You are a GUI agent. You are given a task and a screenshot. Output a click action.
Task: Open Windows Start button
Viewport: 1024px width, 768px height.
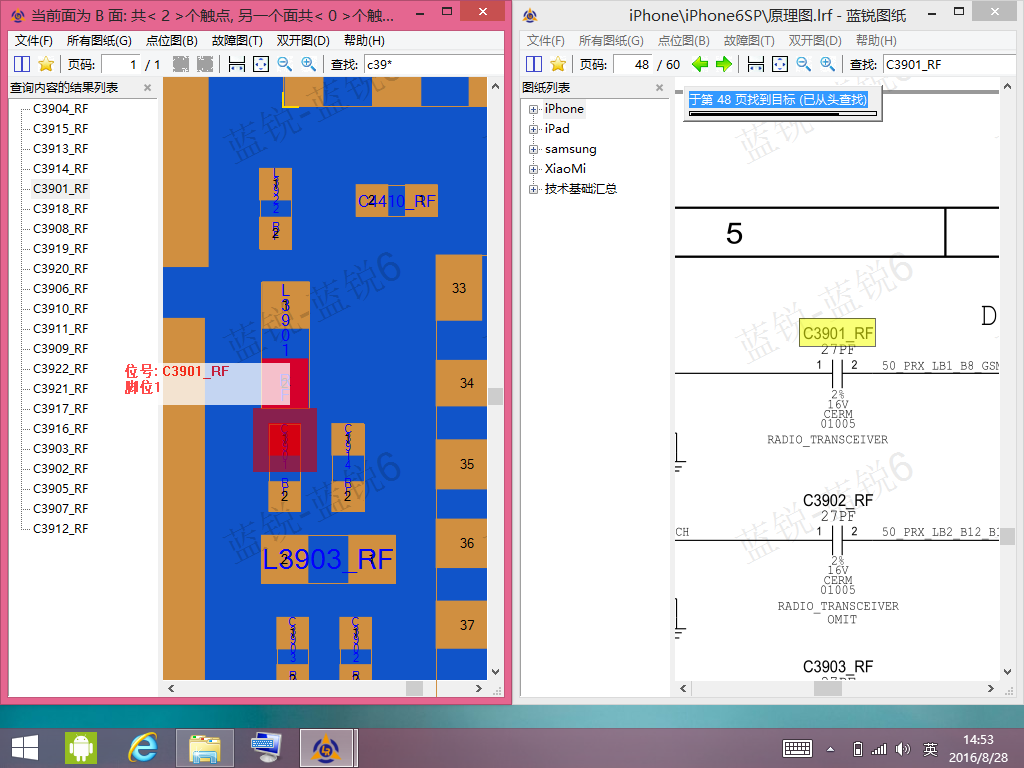tap(25, 748)
